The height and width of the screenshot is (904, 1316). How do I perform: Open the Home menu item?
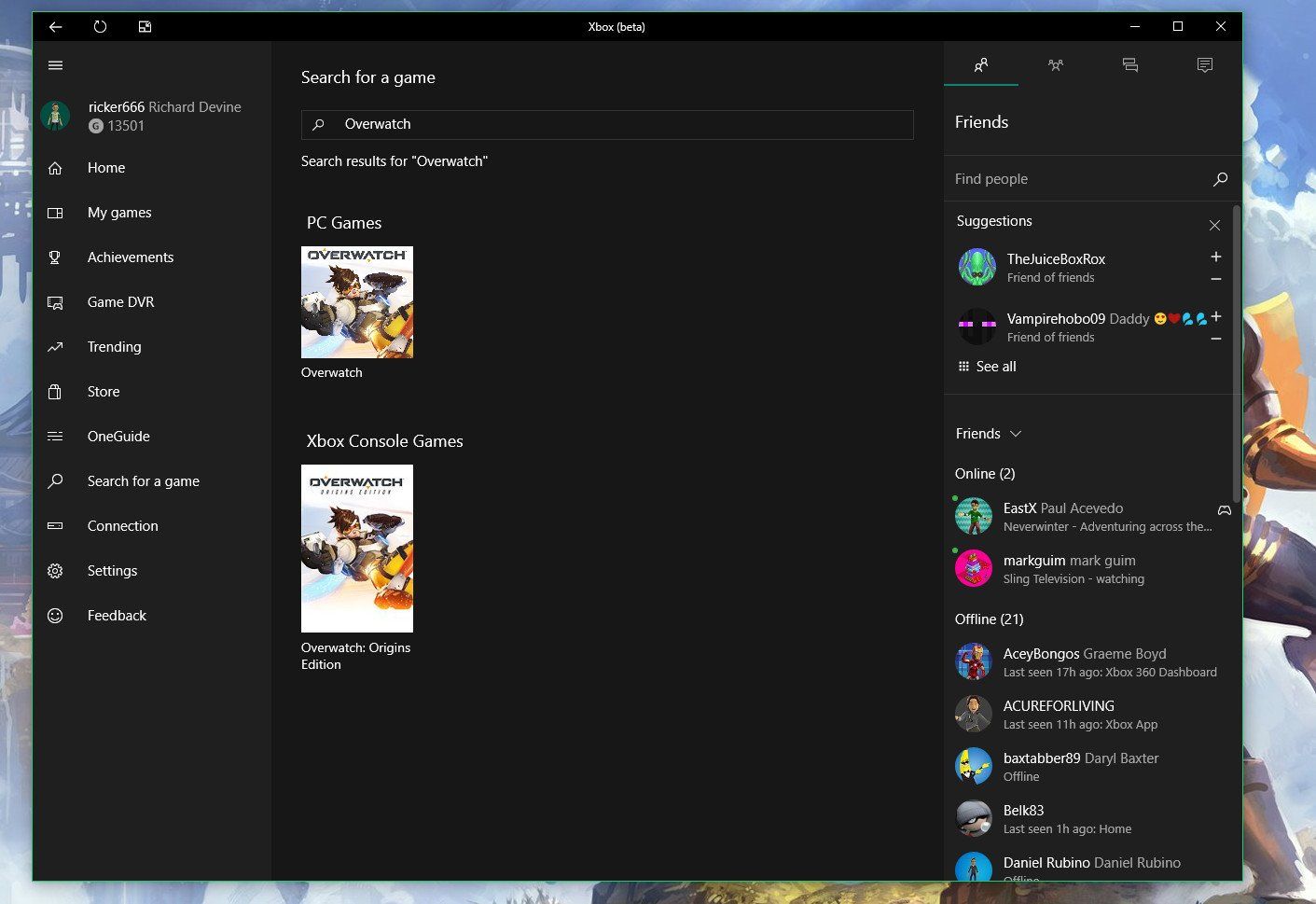(x=105, y=168)
